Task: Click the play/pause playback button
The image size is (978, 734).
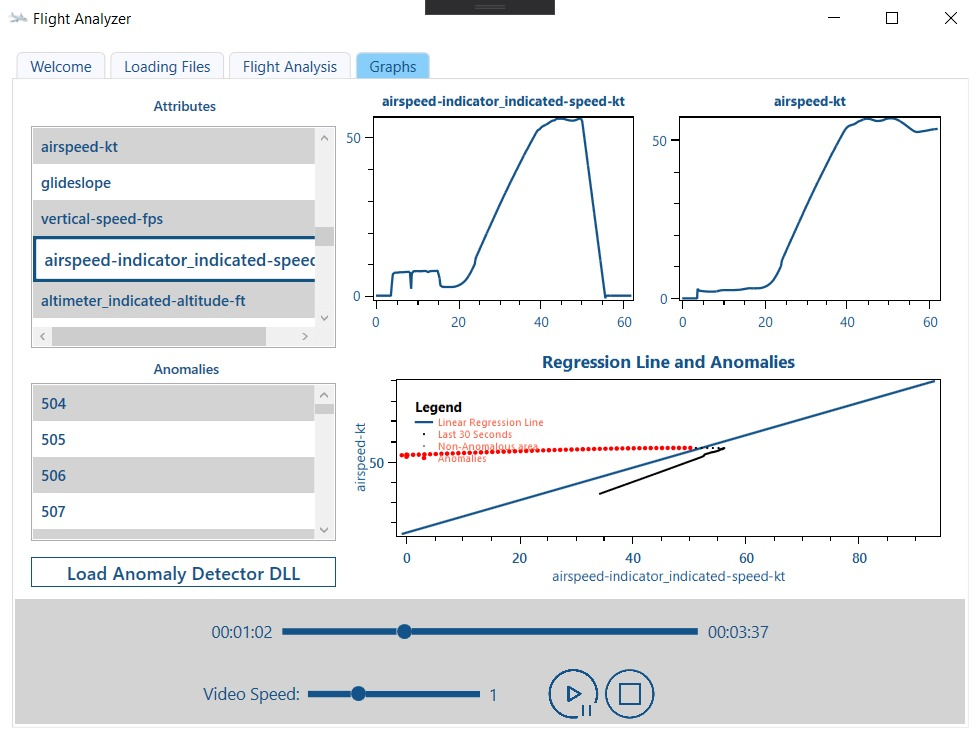Action: point(573,693)
